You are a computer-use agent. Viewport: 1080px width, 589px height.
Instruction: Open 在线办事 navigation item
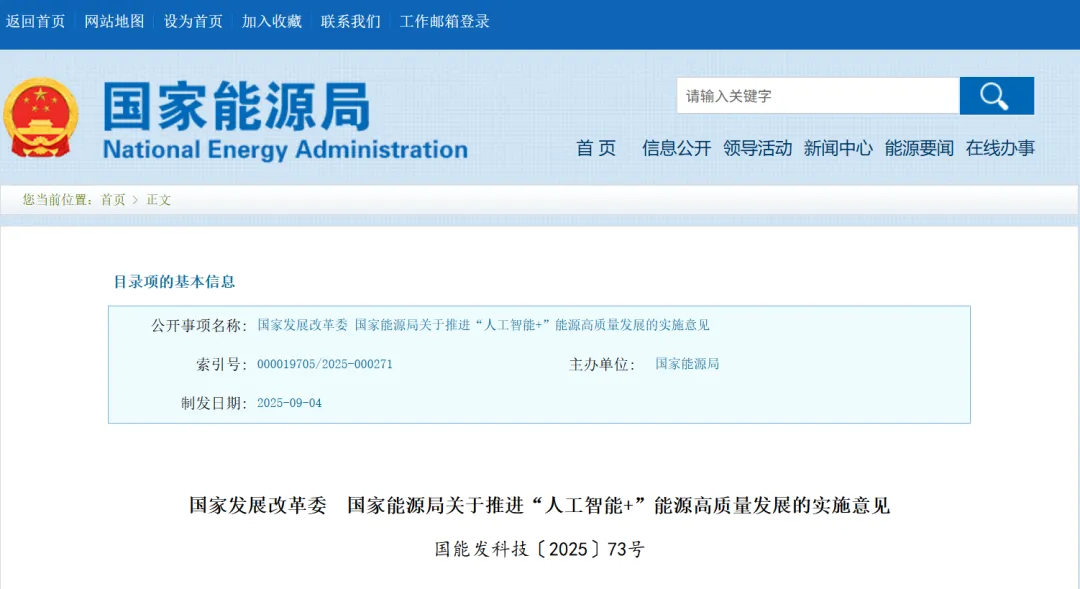coord(1000,148)
